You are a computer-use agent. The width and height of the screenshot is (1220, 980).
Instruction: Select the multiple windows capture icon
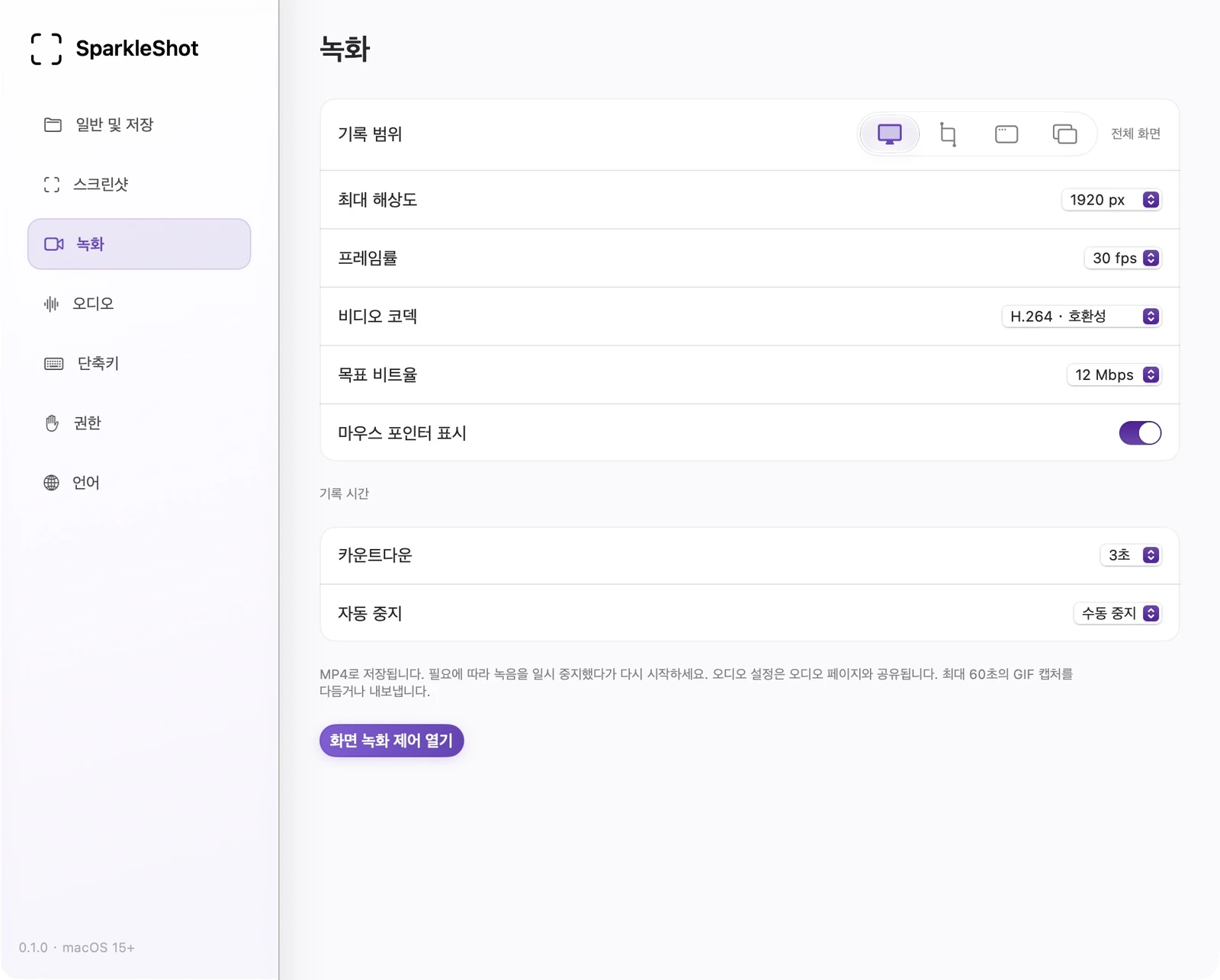[1064, 134]
